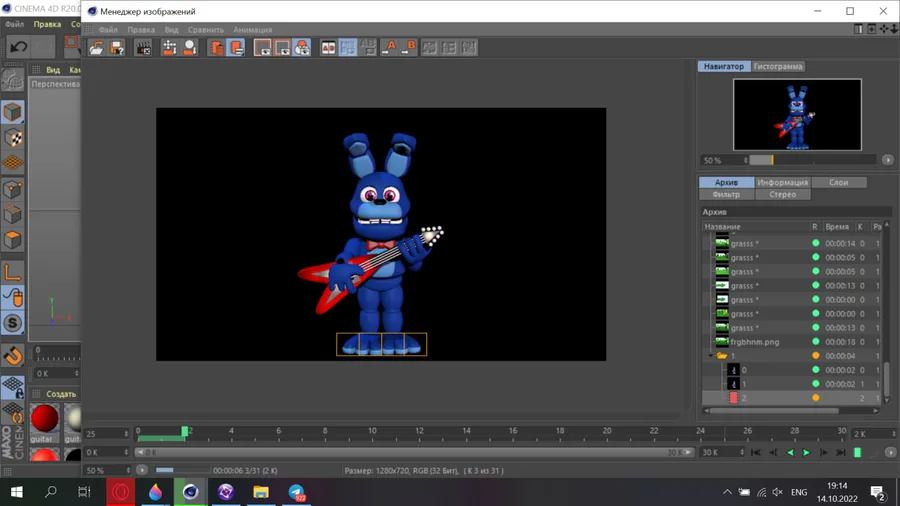The height and width of the screenshot is (506, 900).
Task: Click the S snap icon in left sidebar
Action: pyautogui.click(x=13, y=323)
